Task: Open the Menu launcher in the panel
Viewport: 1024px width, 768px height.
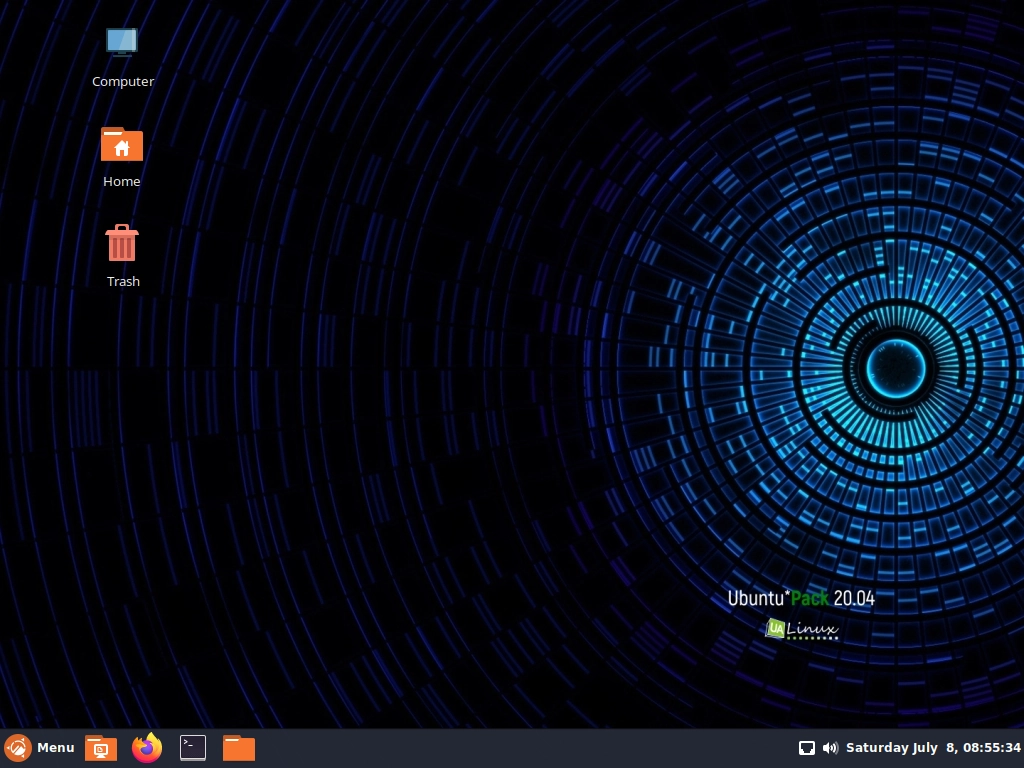Action: tap(39, 748)
